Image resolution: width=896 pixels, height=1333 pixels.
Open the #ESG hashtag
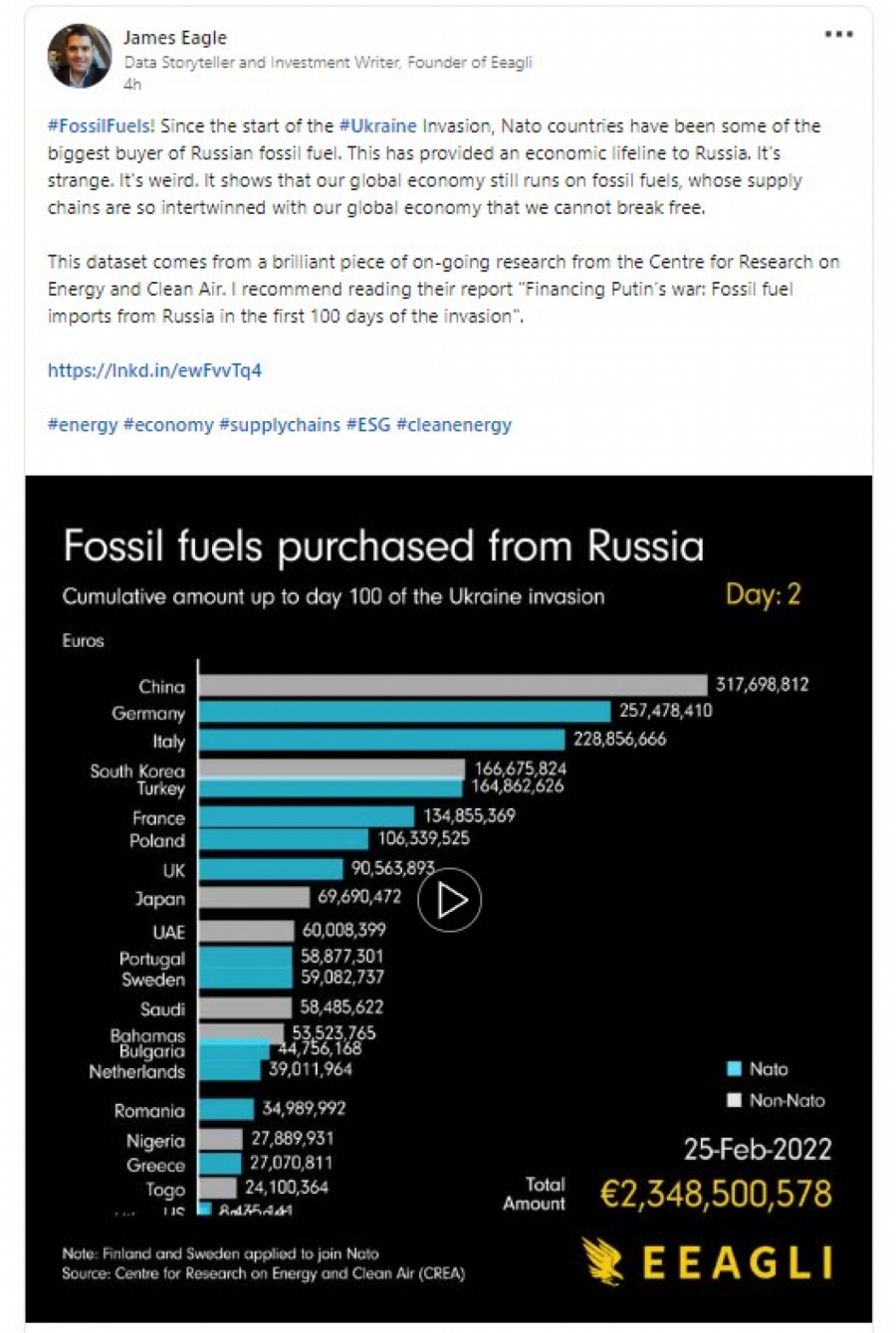[367, 424]
